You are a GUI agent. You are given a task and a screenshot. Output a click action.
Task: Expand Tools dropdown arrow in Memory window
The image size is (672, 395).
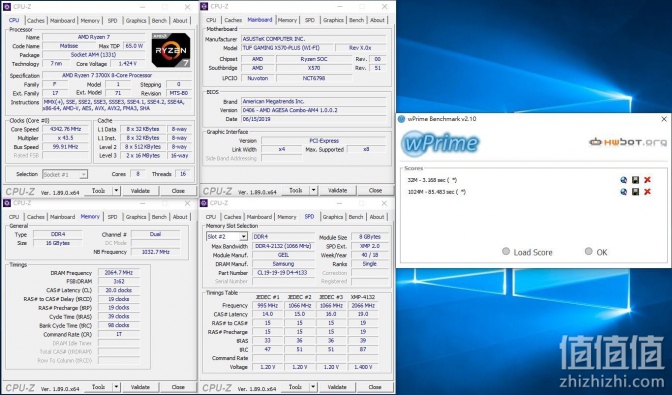[x=116, y=387]
